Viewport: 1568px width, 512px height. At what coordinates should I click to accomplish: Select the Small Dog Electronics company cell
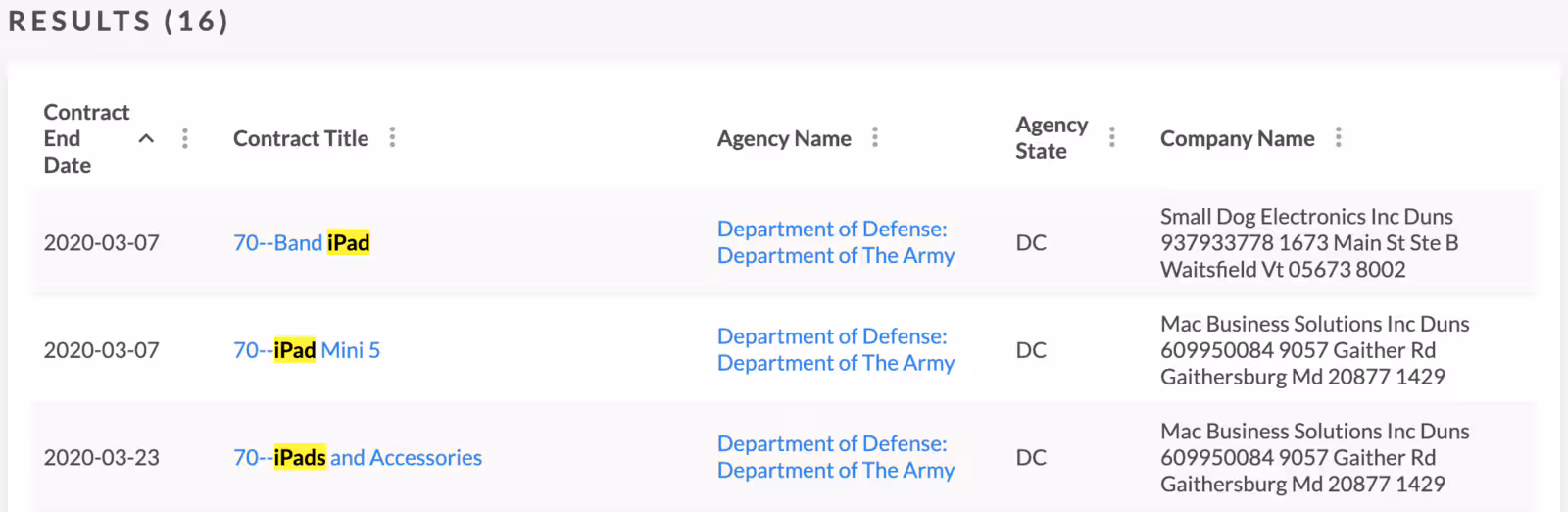pyautogui.click(x=1309, y=242)
